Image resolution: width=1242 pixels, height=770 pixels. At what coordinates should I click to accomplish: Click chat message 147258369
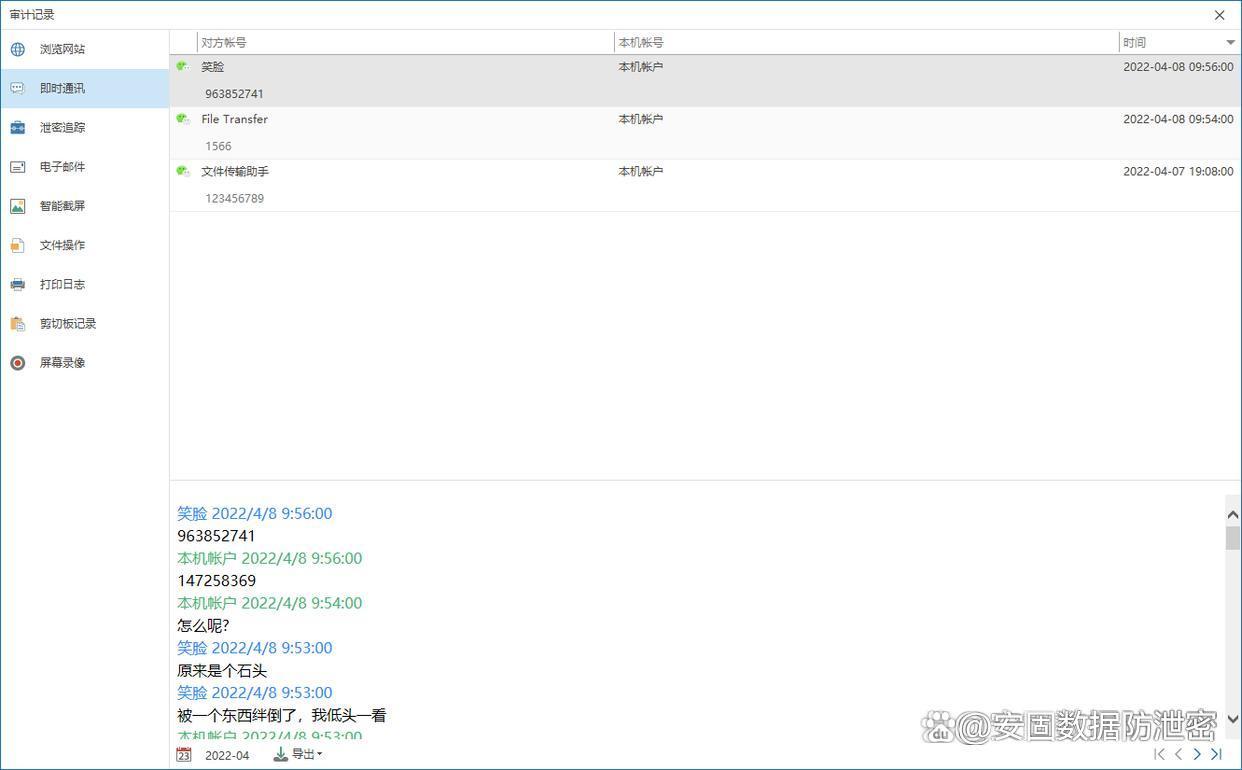216,581
